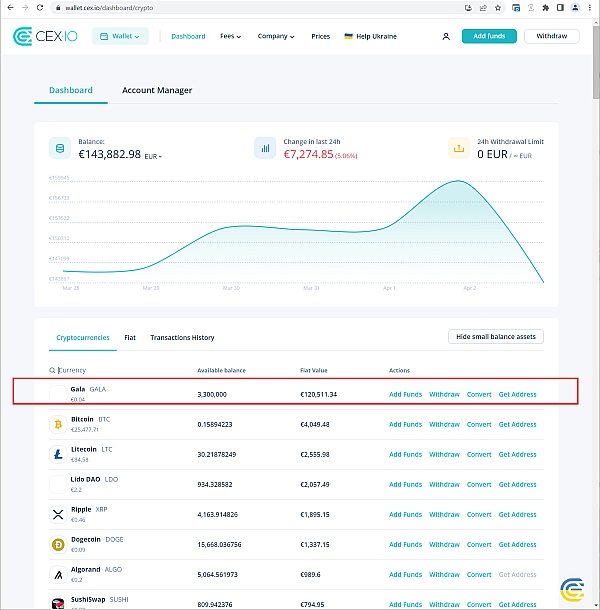Viewport: 600px width, 610px height.
Task: Expand the Fees menu
Action: [230, 36]
